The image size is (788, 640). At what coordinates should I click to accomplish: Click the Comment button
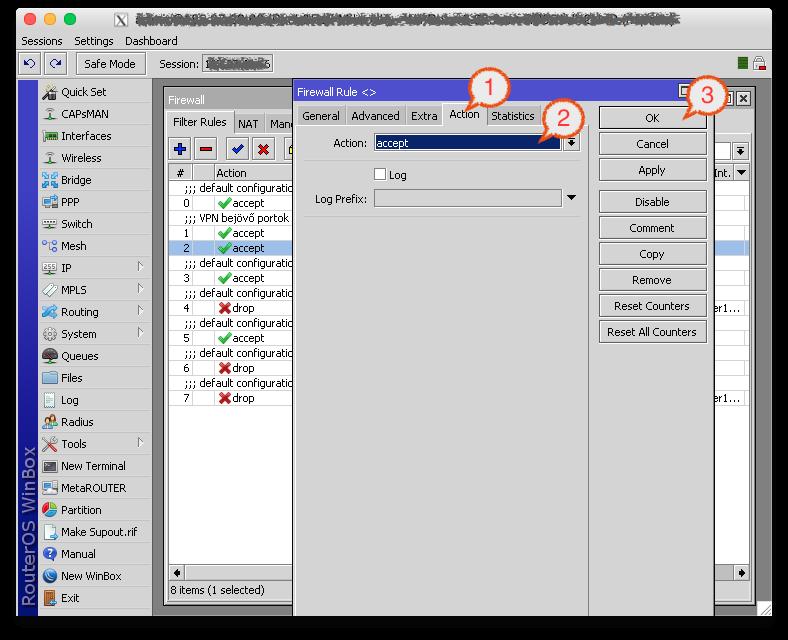pos(652,228)
